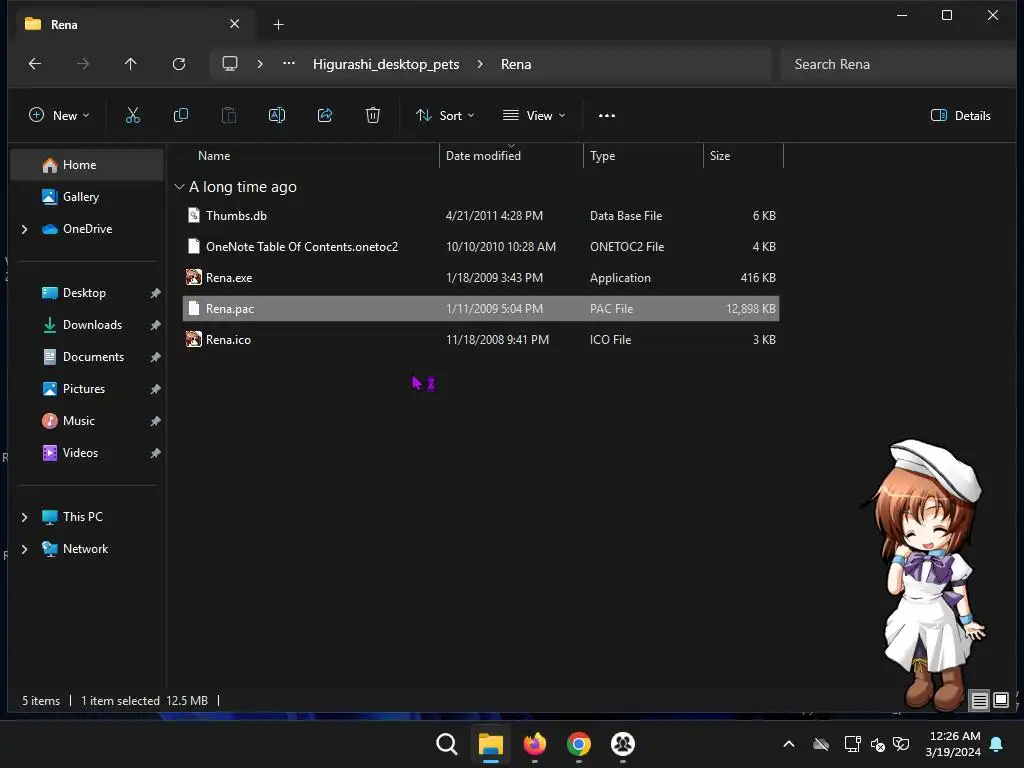Image resolution: width=1024 pixels, height=768 pixels.
Task: Open Desktop in navigation pane
Action: pyautogui.click(x=87, y=293)
